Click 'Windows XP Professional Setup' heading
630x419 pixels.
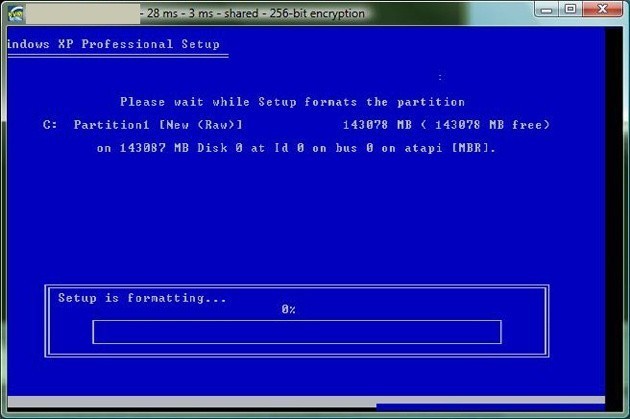114,44
